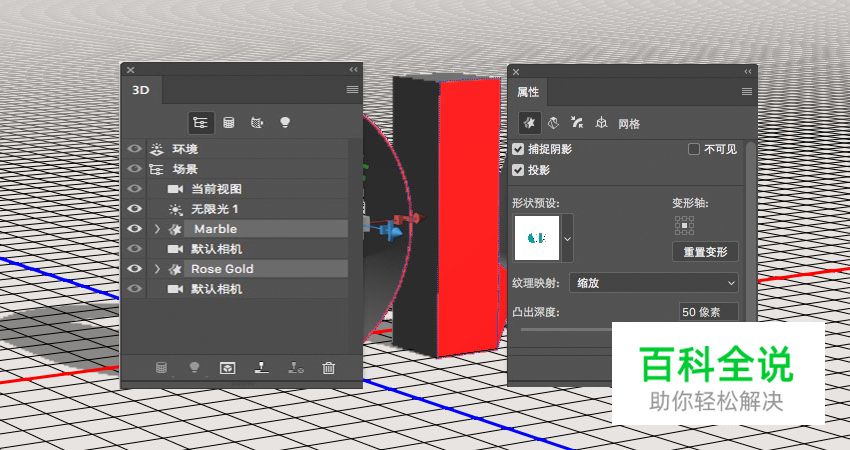Close the 3D panel
The width and height of the screenshot is (850, 450).
(131, 69)
